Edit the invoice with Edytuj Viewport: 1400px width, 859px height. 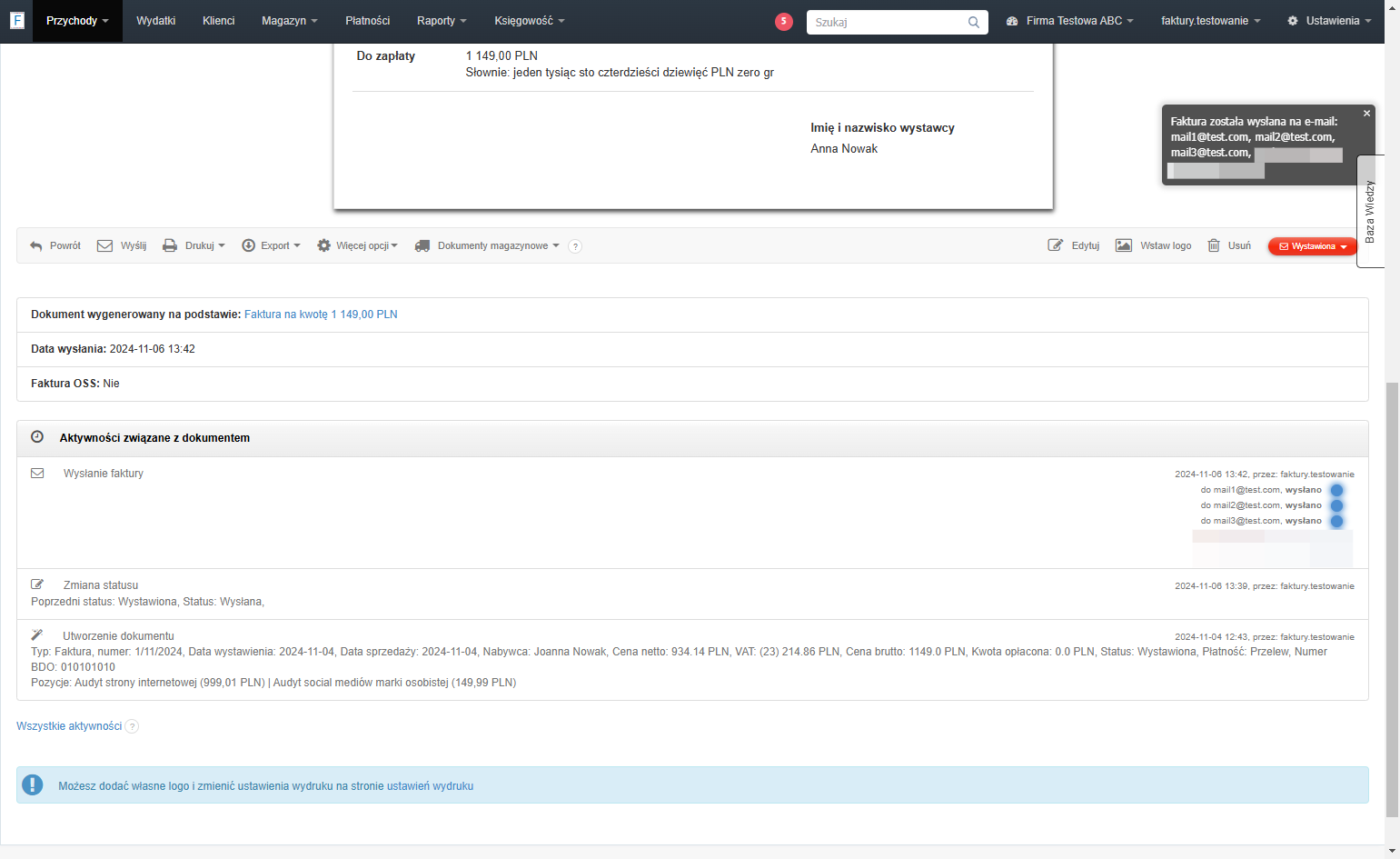coord(1074,245)
